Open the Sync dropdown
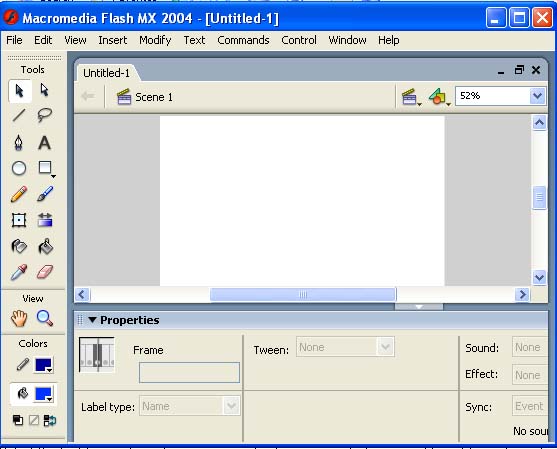557x449 pixels. click(x=530, y=406)
